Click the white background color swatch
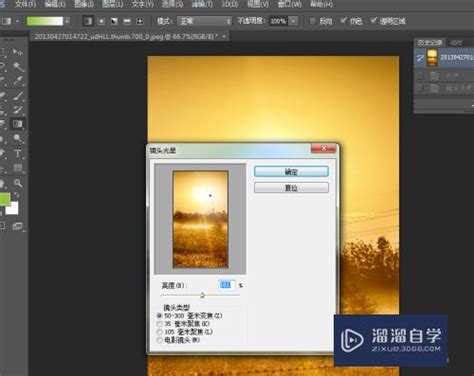This screenshot has width=474, height=376. [13, 208]
